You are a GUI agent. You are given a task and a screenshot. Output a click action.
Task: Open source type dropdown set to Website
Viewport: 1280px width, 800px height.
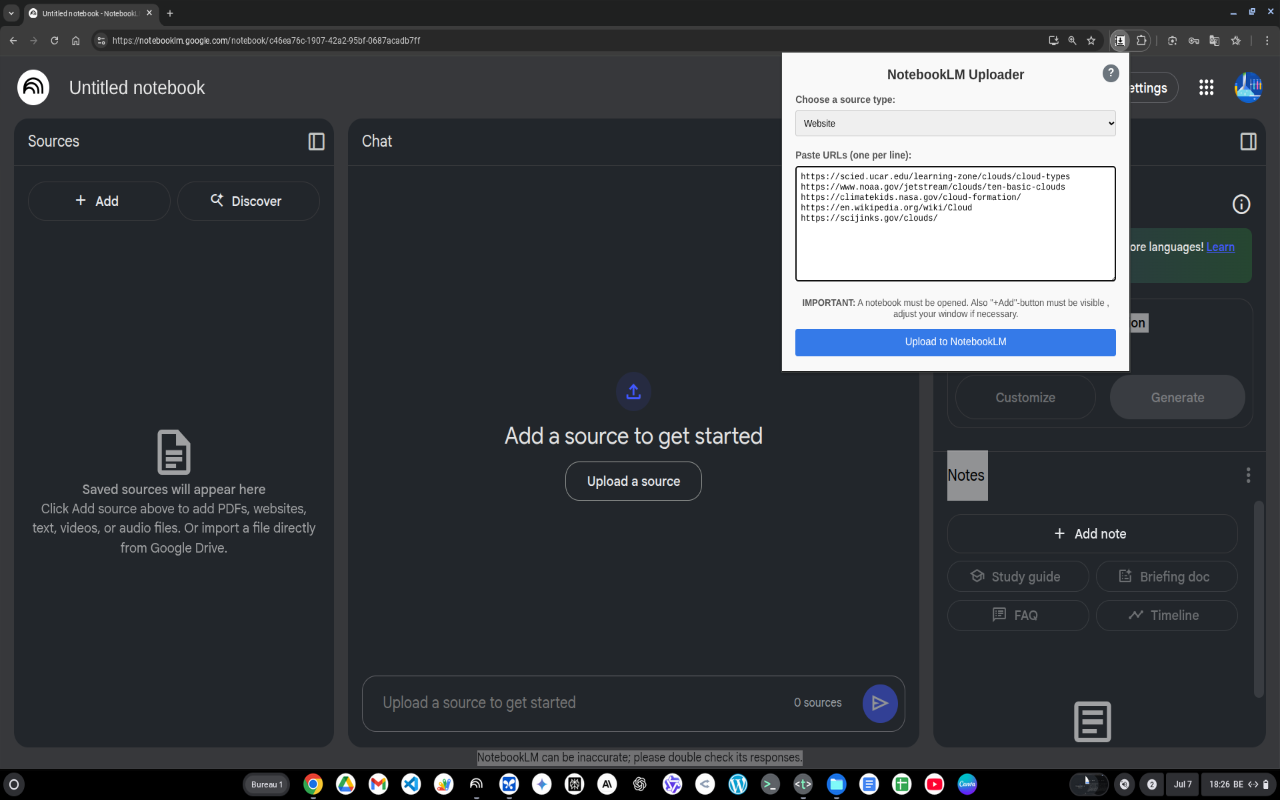[x=955, y=123]
